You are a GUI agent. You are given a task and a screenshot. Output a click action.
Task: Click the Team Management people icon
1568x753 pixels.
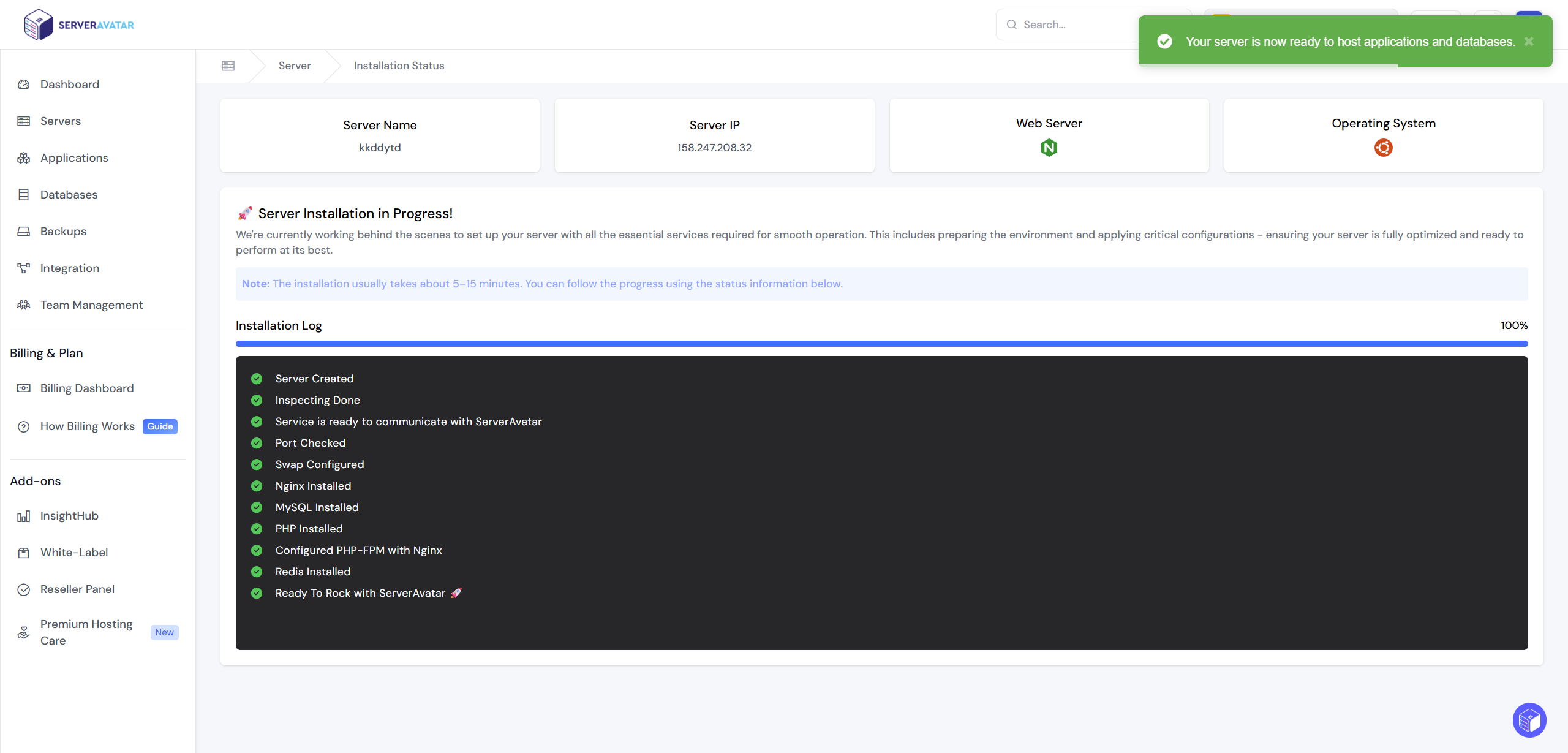click(x=24, y=305)
